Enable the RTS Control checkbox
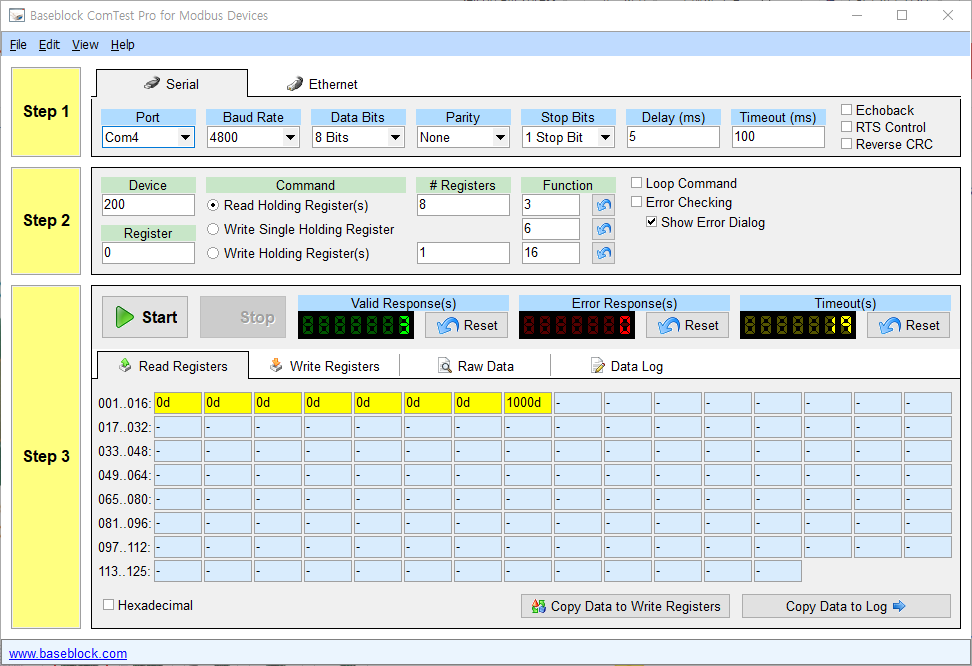Screen dimensions: 972x666 click(846, 127)
